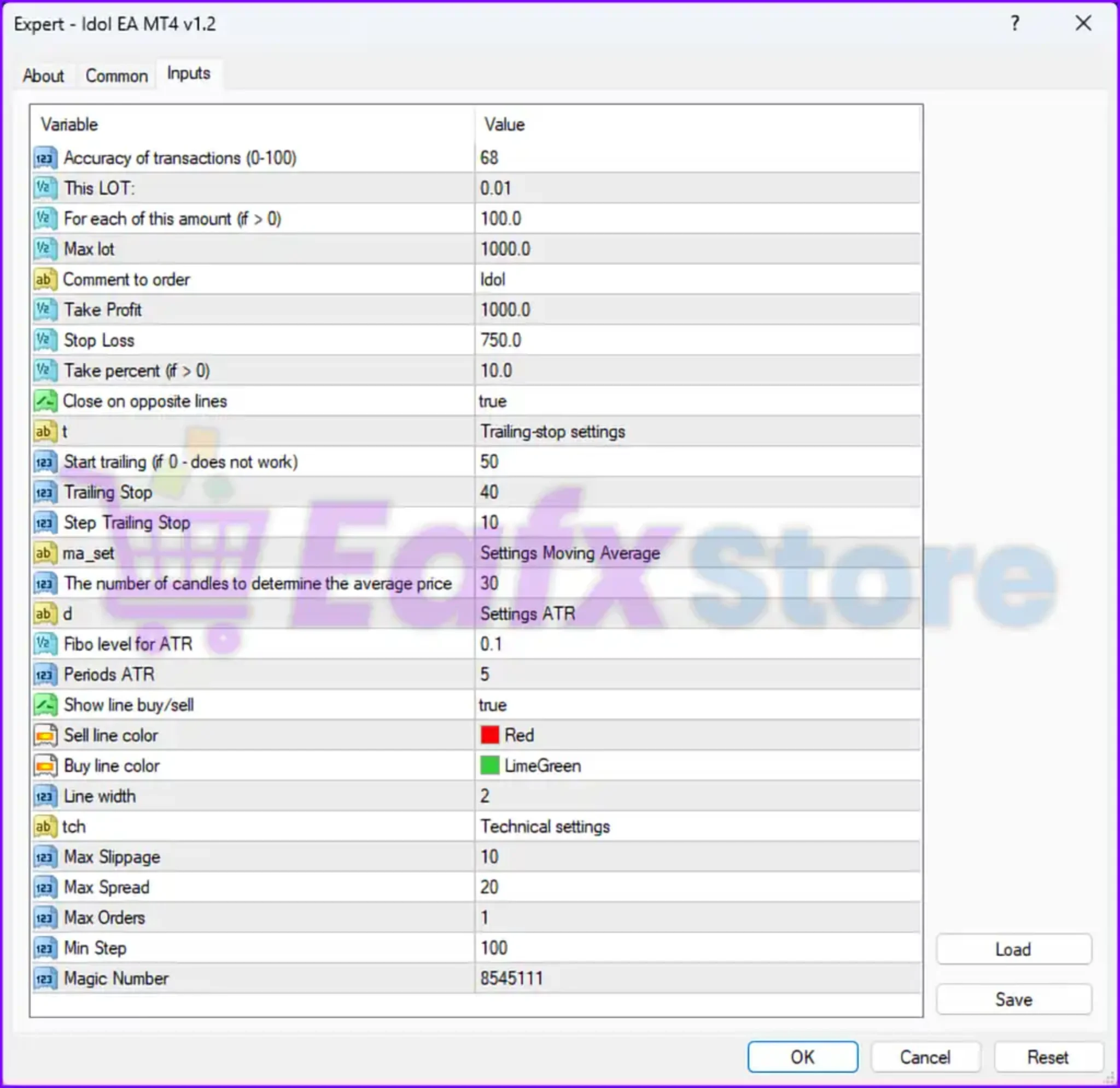This screenshot has height=1088, width=1120.
Task: Switch to the About tab
Action: (43, 76)
